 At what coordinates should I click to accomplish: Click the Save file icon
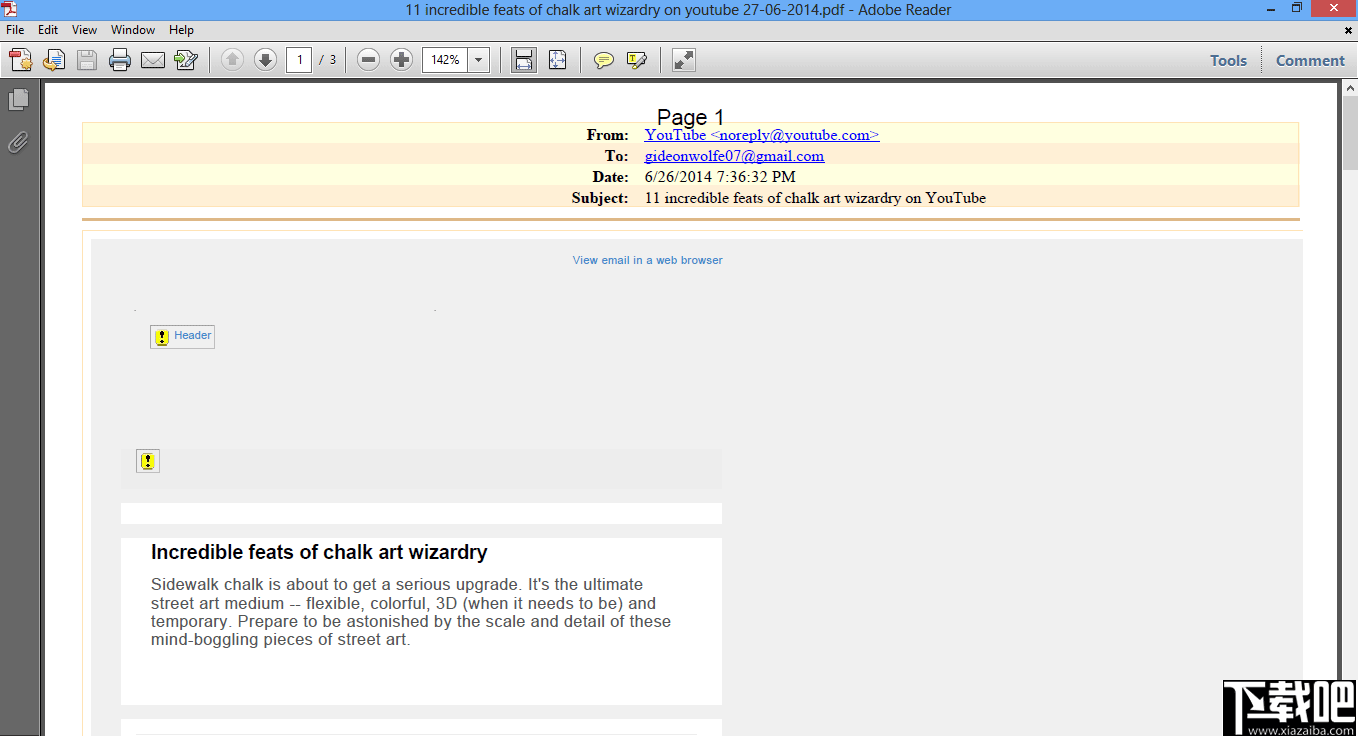[x=86, y=60]
